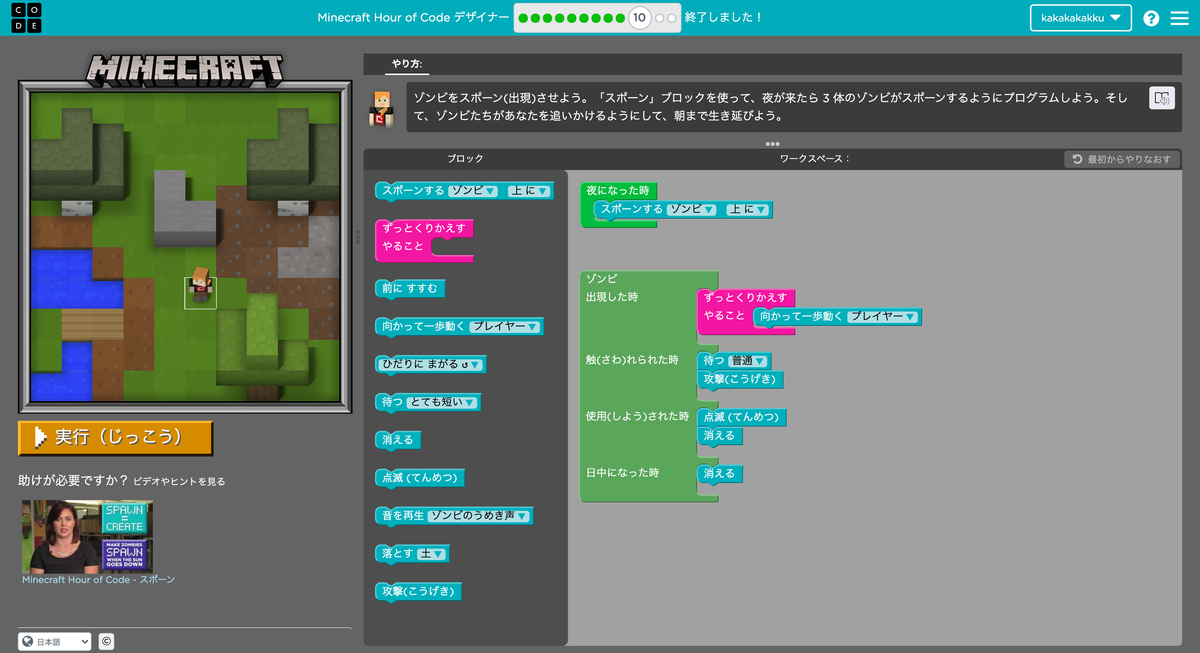Open the hamburger menu icon

[1180, 18]
